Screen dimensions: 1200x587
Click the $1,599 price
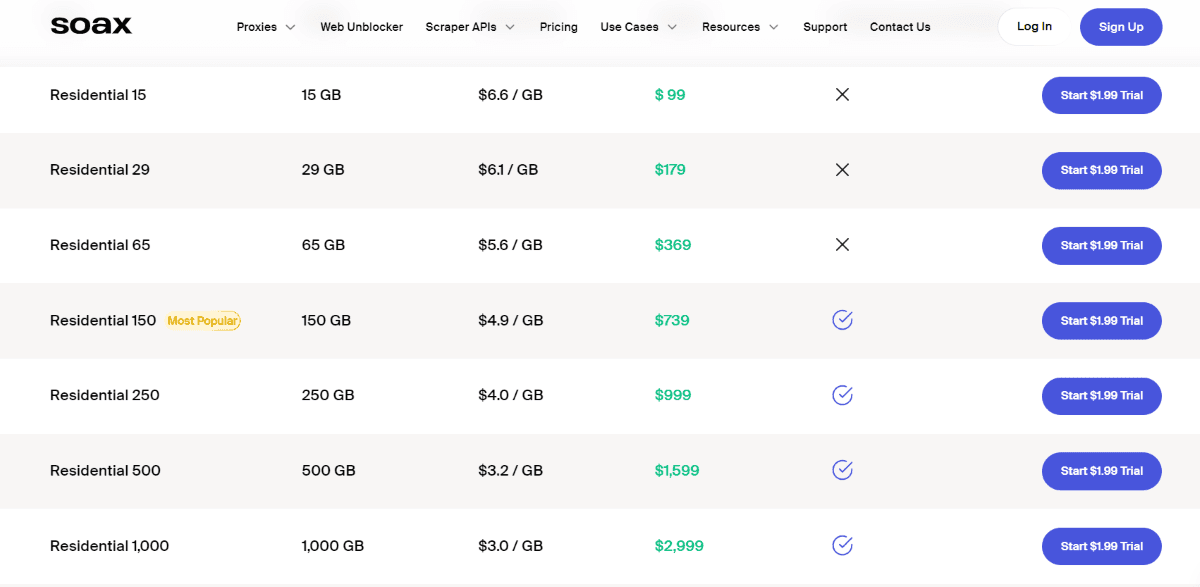pos(677,470)
